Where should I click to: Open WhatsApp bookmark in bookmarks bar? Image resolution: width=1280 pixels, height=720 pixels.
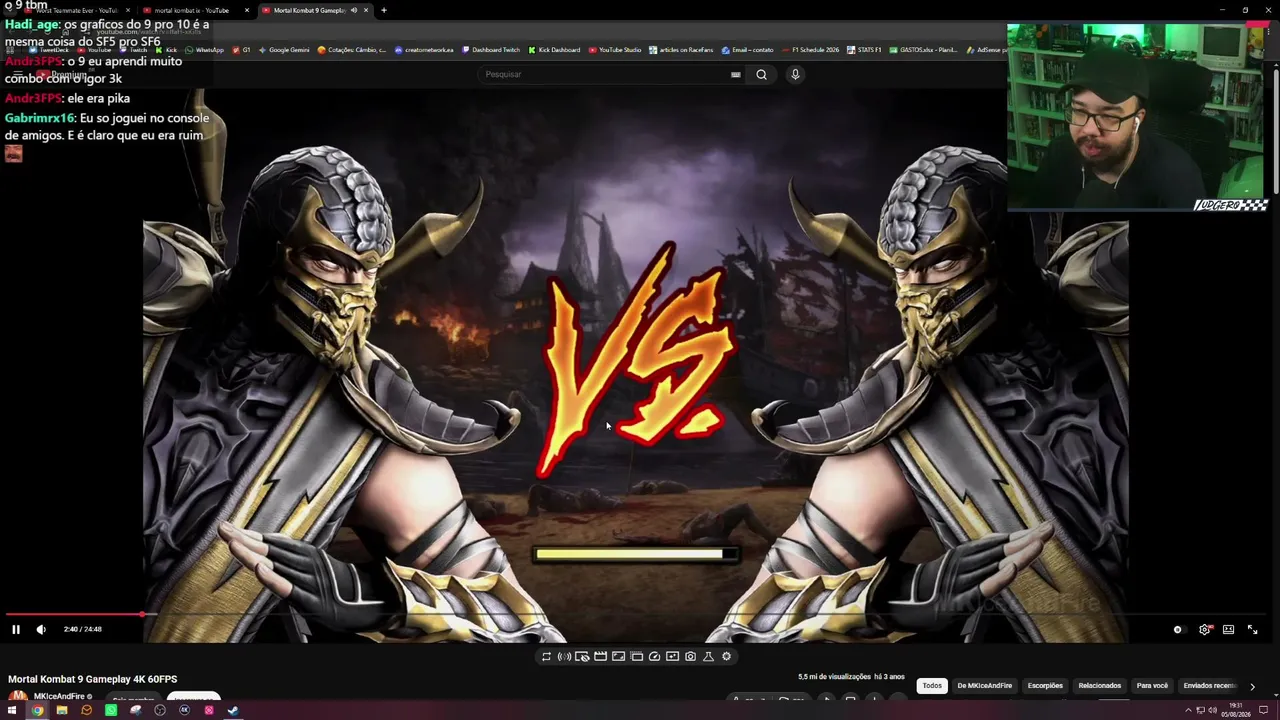click(x=205, y=50)
